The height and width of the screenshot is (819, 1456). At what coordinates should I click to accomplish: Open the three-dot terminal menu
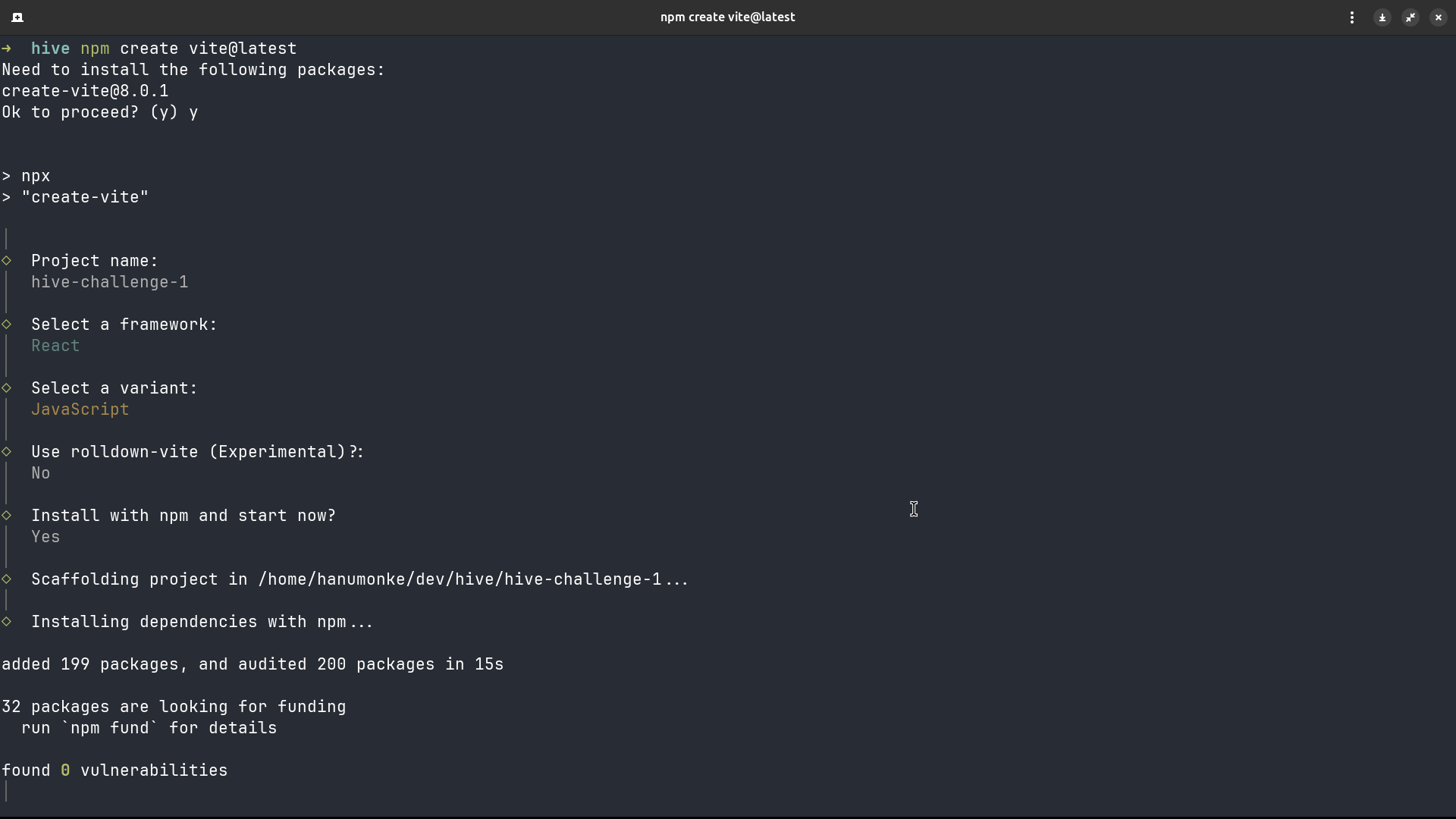[x=1352, y=17]
